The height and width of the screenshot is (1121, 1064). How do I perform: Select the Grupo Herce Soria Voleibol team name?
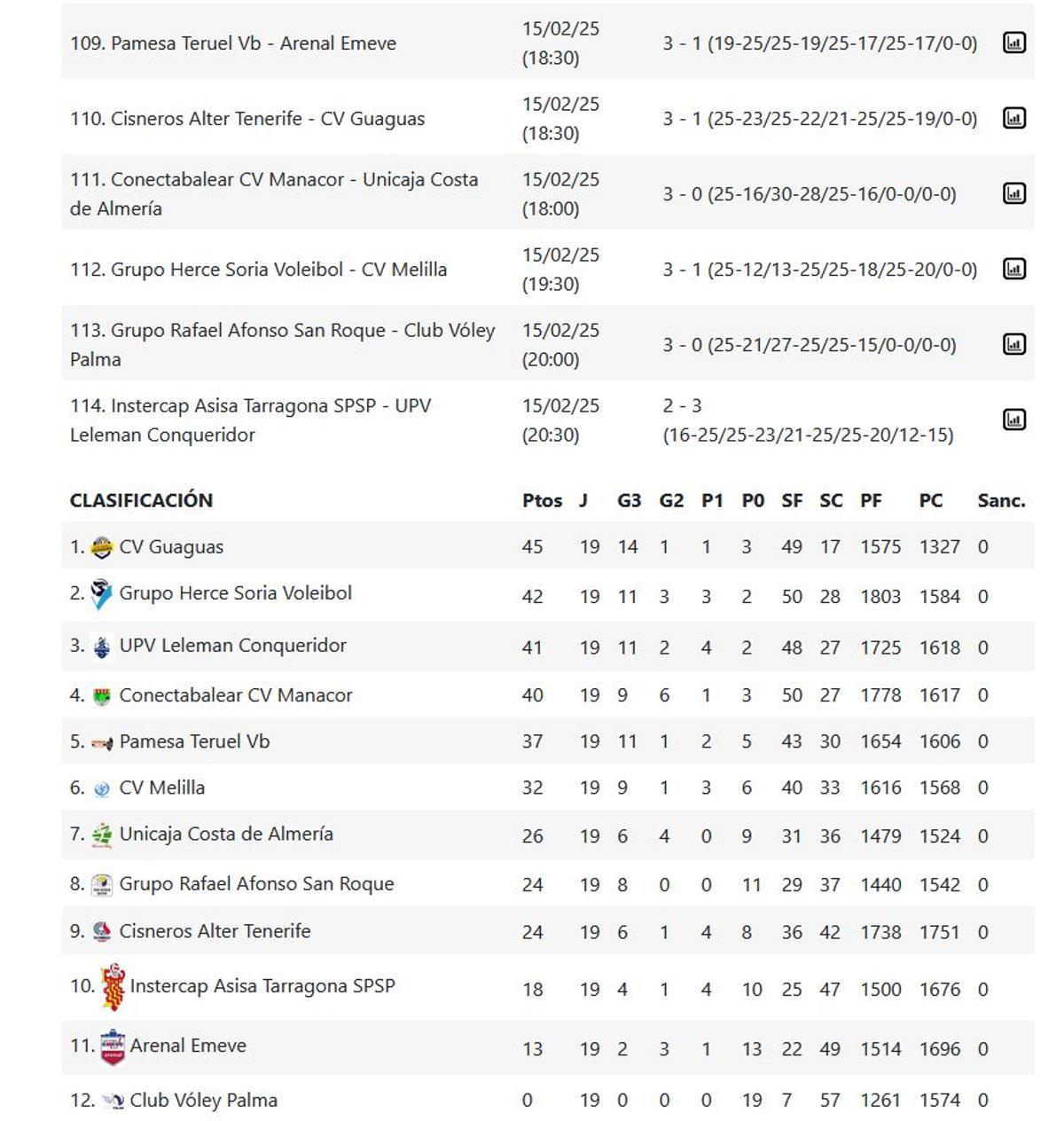pos(235,593)
